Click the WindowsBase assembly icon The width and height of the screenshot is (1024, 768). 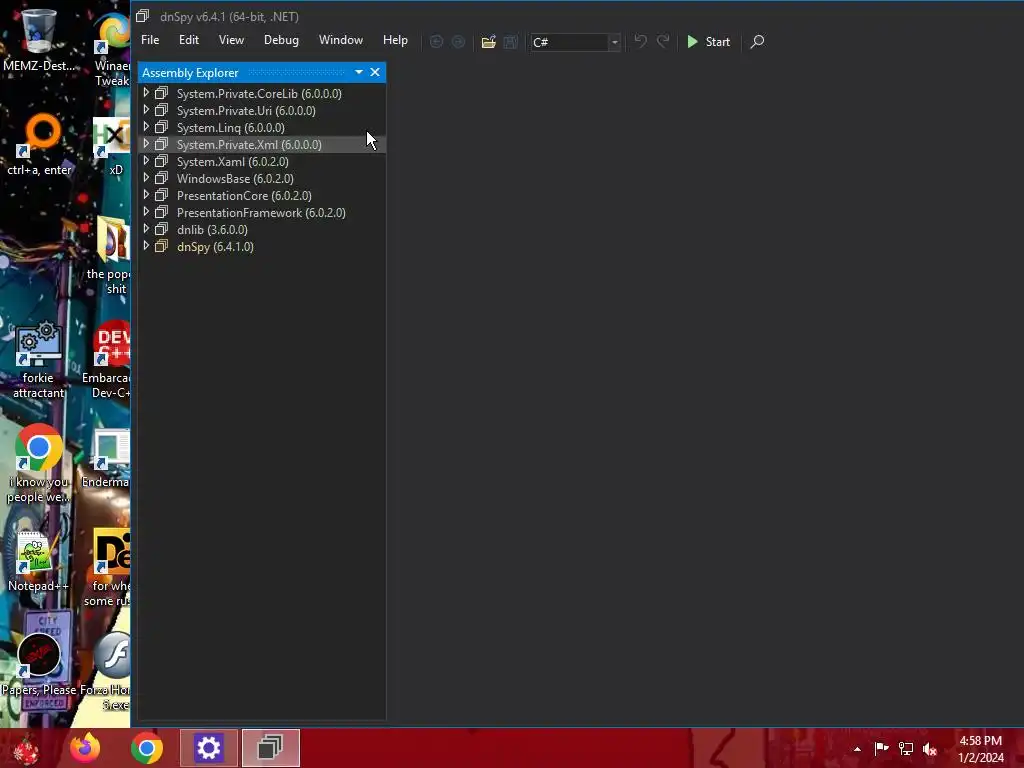[161, 178]
